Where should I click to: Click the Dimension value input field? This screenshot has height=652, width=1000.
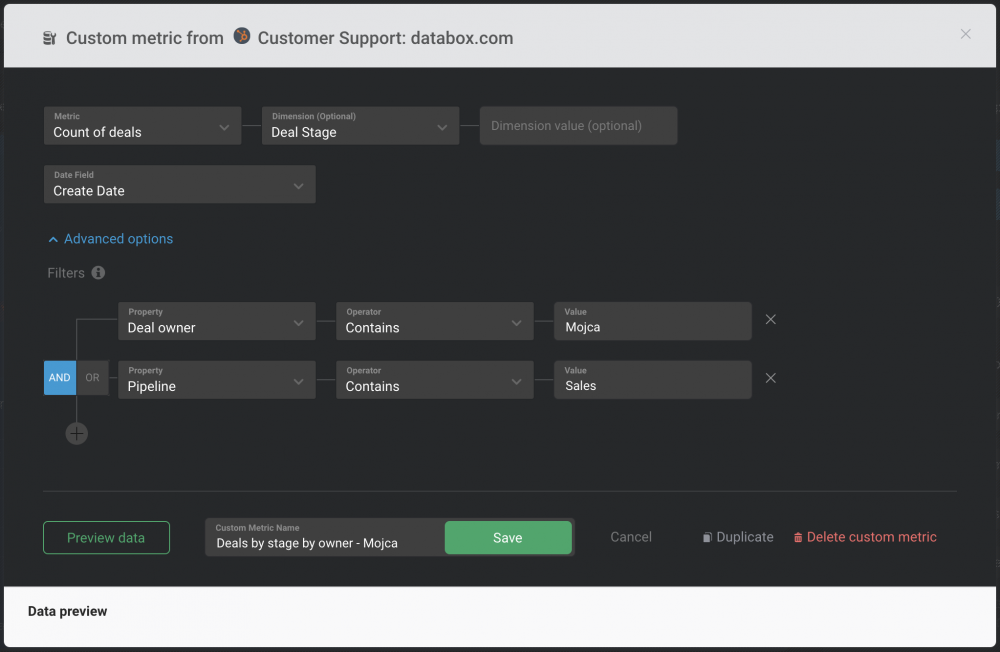[x=578, y=126]
